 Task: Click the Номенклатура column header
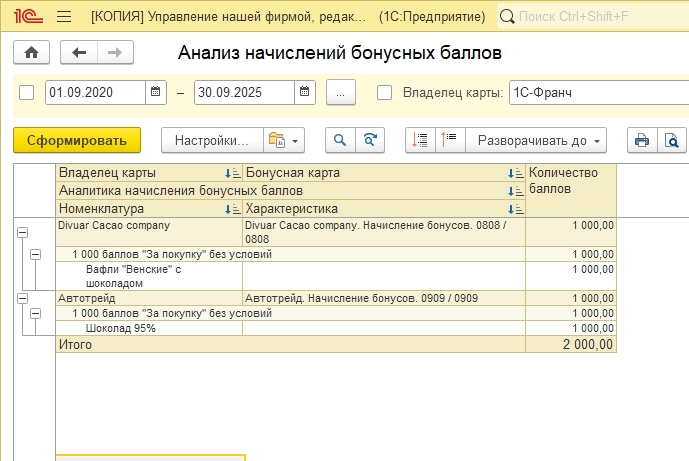point(149,209)
